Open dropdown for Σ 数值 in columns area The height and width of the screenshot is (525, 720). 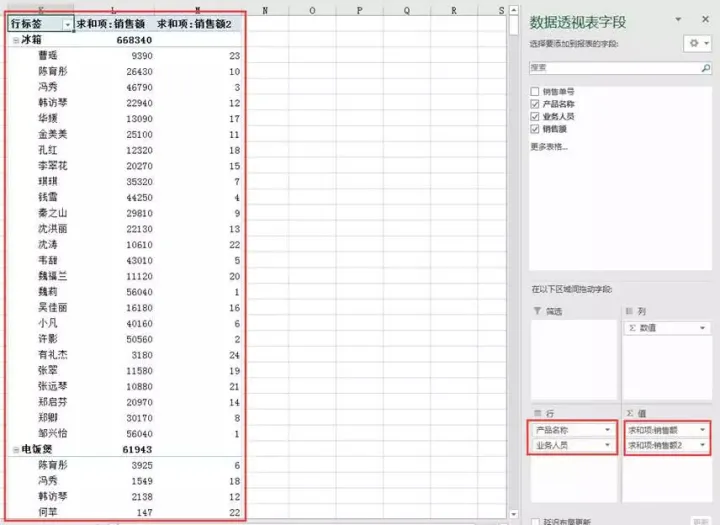(702, 328)
